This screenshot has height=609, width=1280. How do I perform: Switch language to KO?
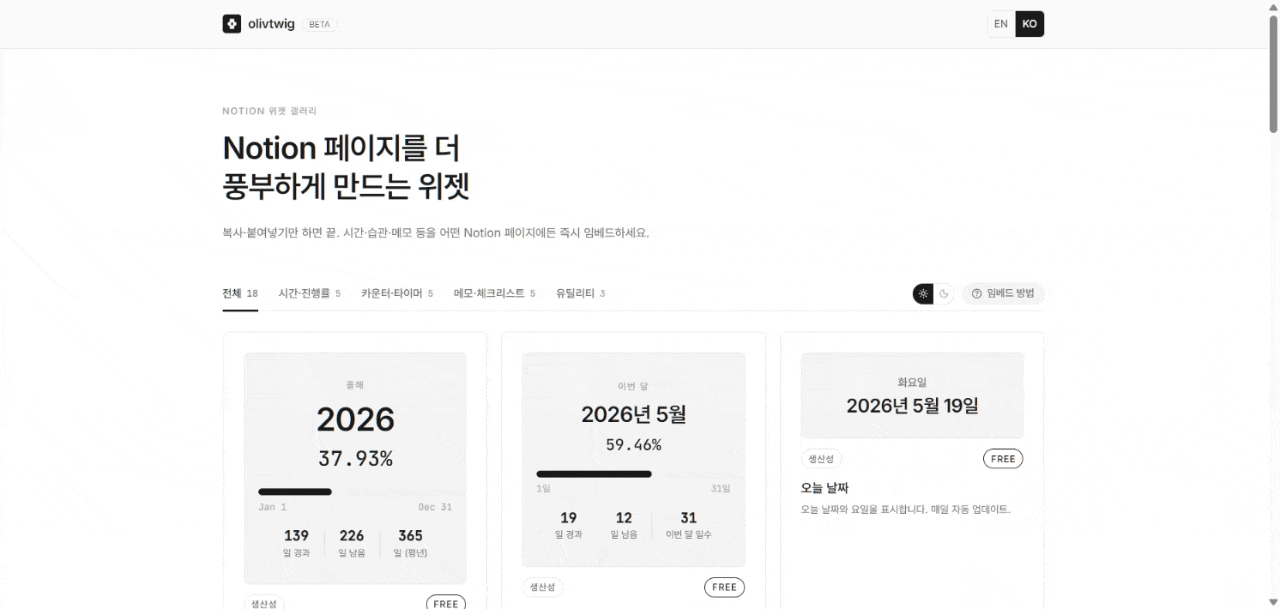point(1030,24)
